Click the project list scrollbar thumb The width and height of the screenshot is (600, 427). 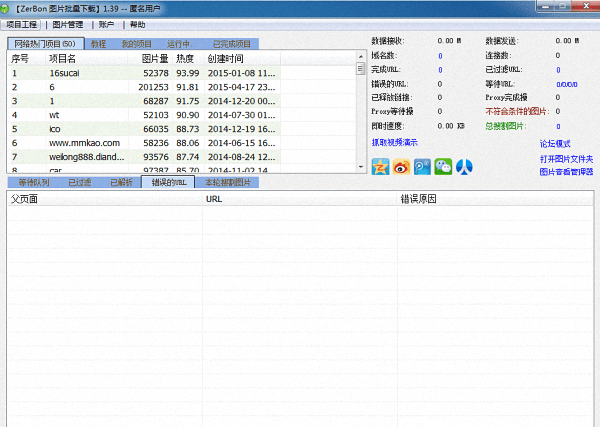pos(360,68)
